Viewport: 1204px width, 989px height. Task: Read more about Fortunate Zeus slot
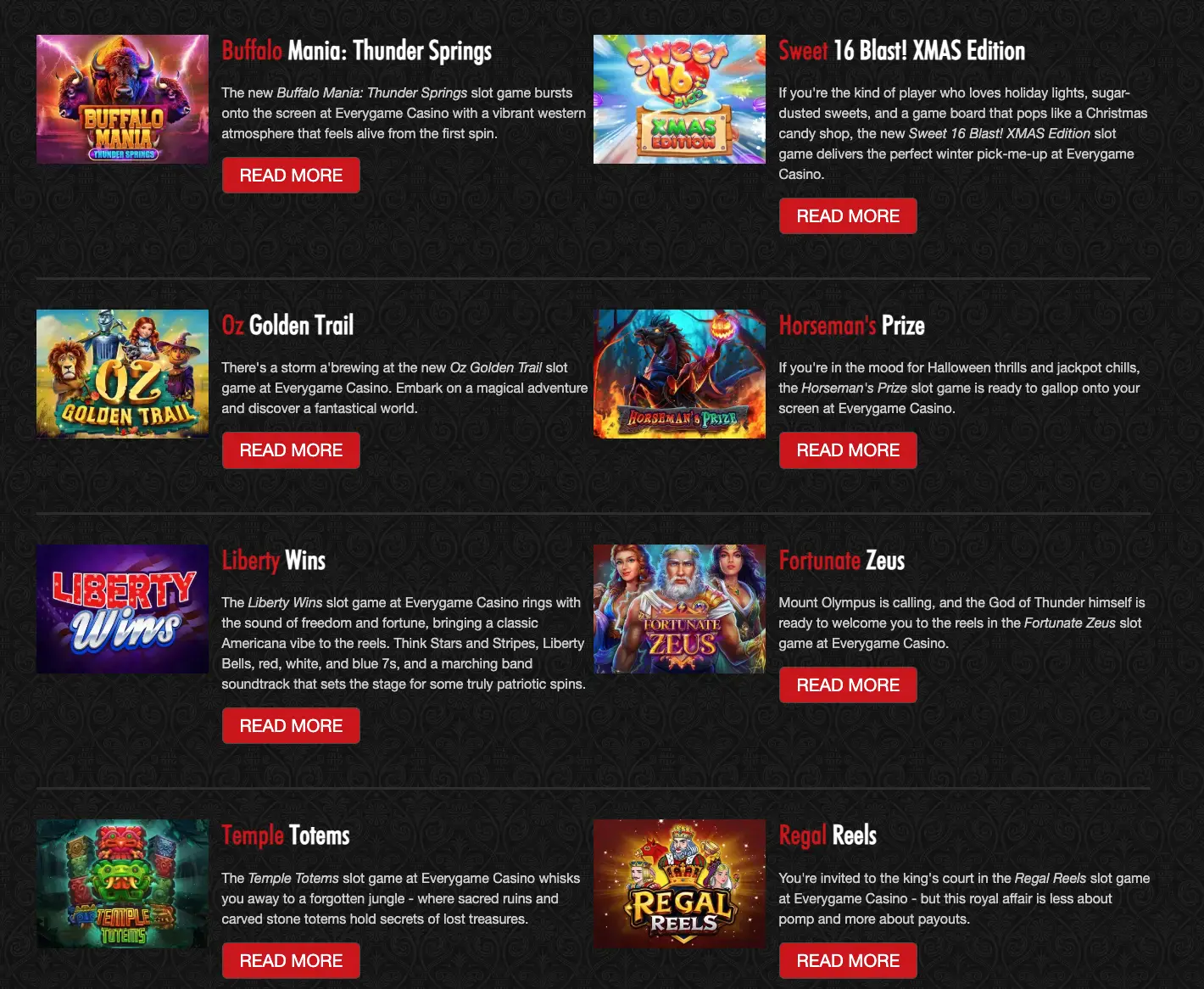(x=848, y=685)
